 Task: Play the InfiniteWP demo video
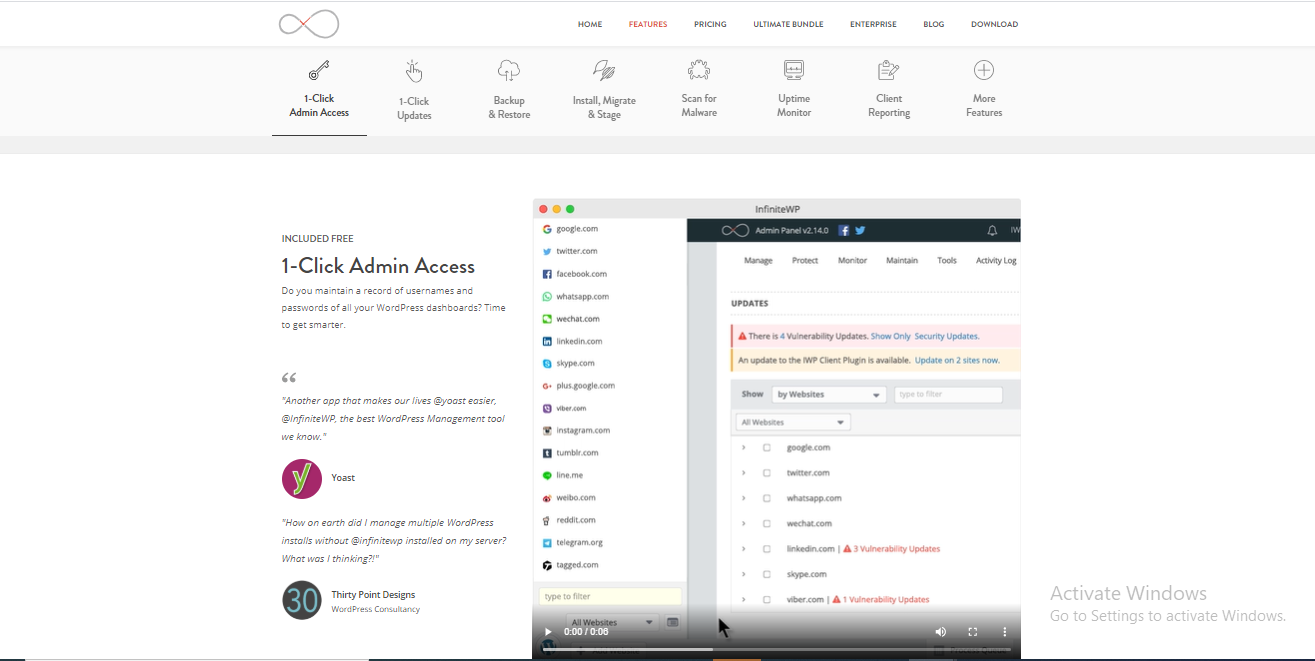tap(547, 632)
